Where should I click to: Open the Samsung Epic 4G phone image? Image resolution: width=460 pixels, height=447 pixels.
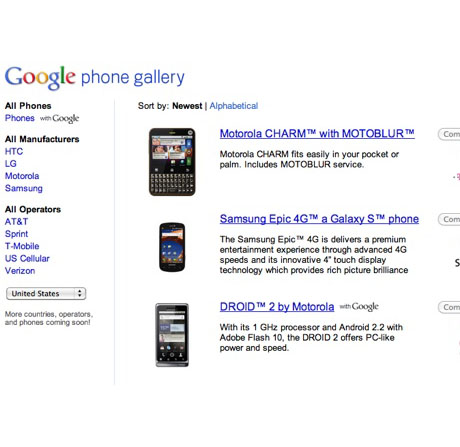[172, 247]
